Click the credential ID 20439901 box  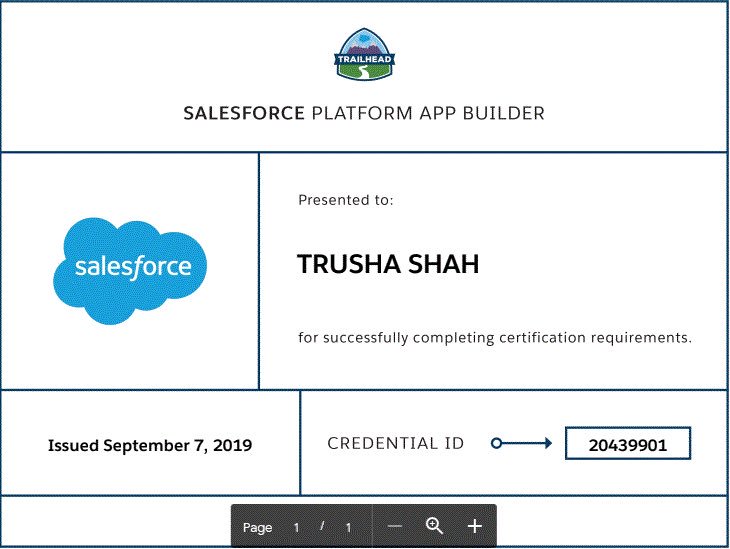(628, 444)
